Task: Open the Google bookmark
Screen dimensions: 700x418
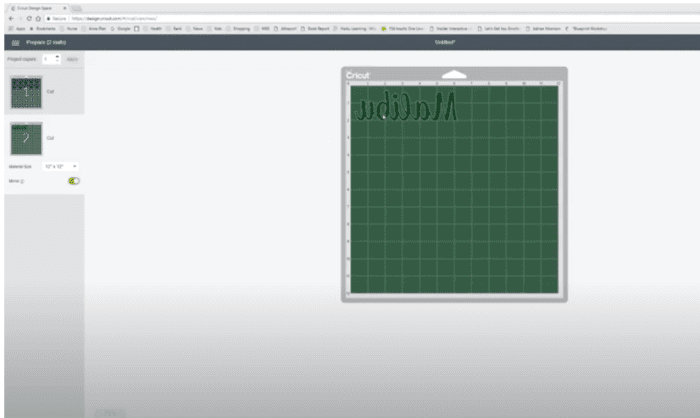Action: pyautogui.click(x=121, y=29)
